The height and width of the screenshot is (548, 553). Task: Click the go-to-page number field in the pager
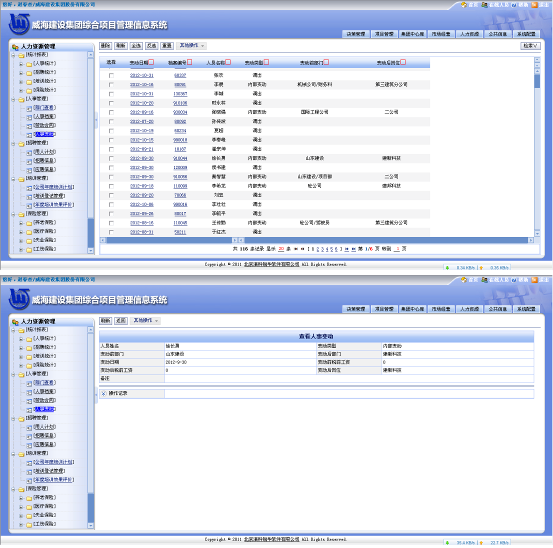click(x=397, y=249)
